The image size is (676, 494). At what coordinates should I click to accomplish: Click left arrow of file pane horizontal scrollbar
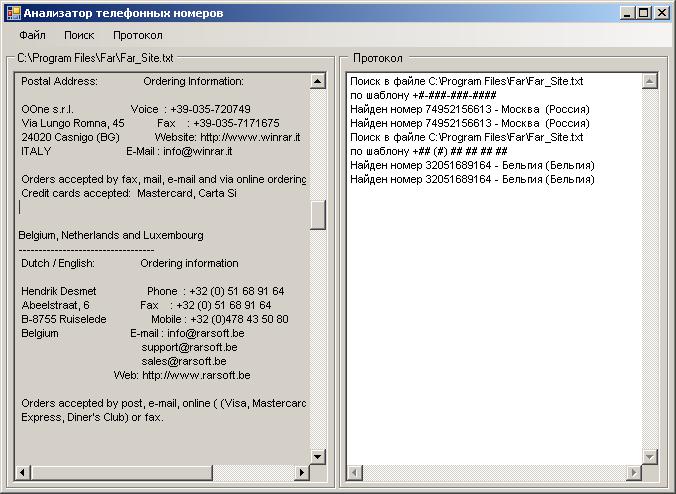click(22, 472)
